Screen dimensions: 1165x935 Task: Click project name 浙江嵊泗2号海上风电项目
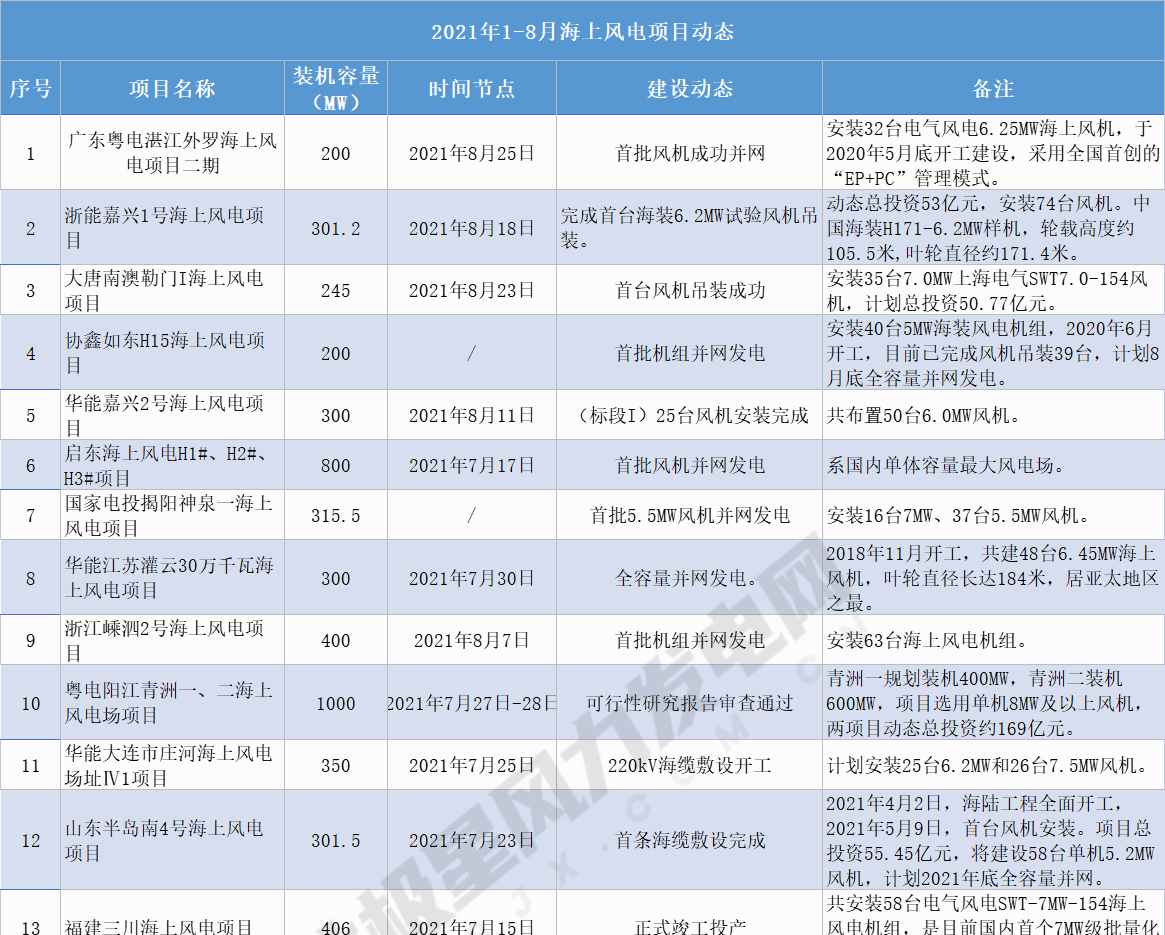[x=172, y=640]
